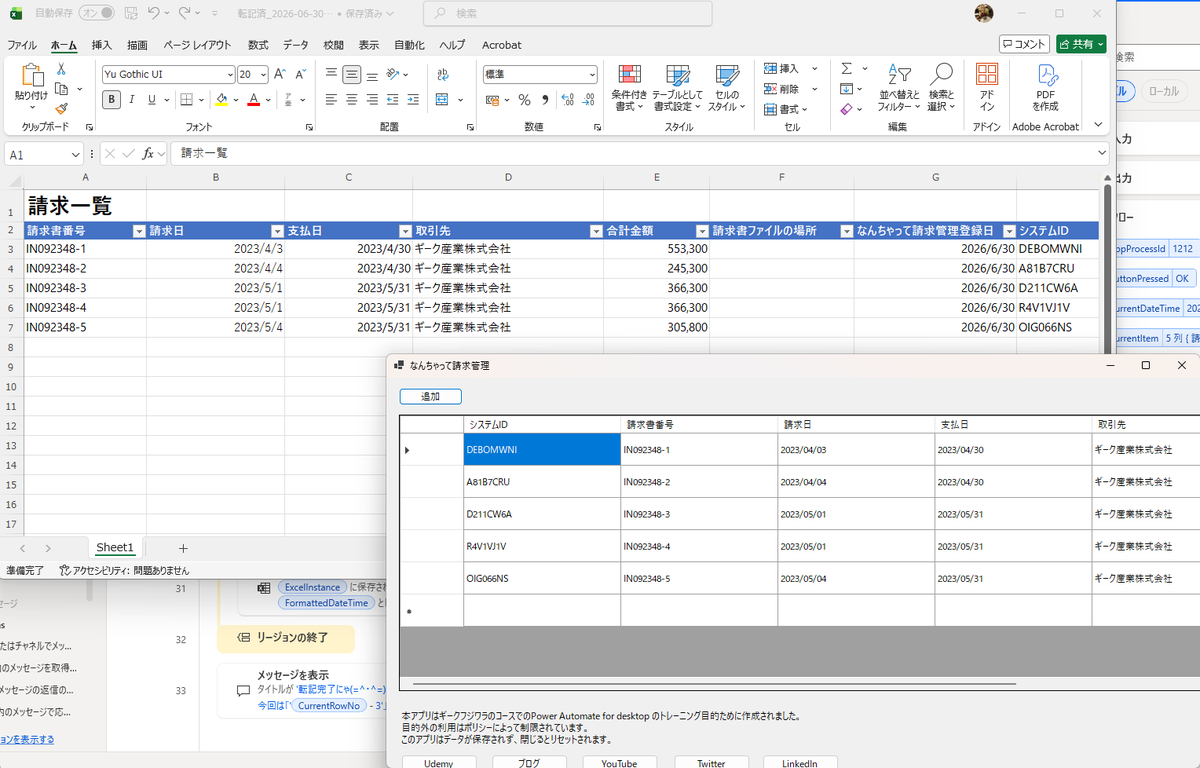Click the YouTube button
Viewport: 1200px width, 768px height.
tap(619, 763)
